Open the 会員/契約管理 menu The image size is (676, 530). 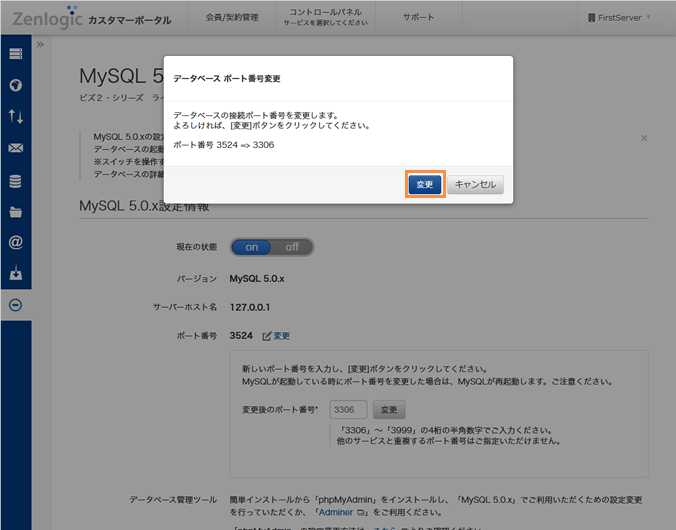[x=230, y=18]
